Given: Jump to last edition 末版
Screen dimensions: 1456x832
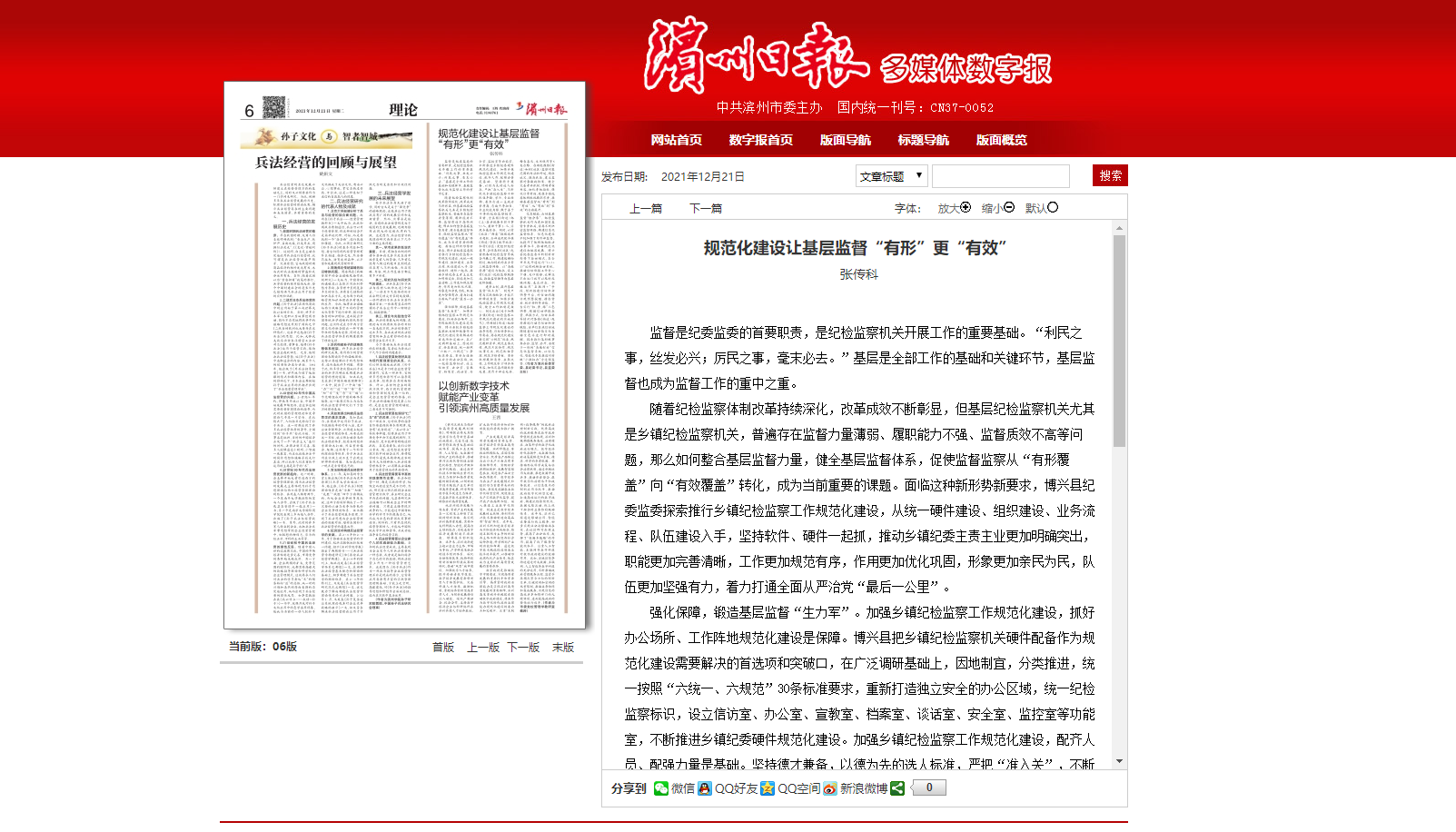Looking at the screenshot, I should (563, 647).
